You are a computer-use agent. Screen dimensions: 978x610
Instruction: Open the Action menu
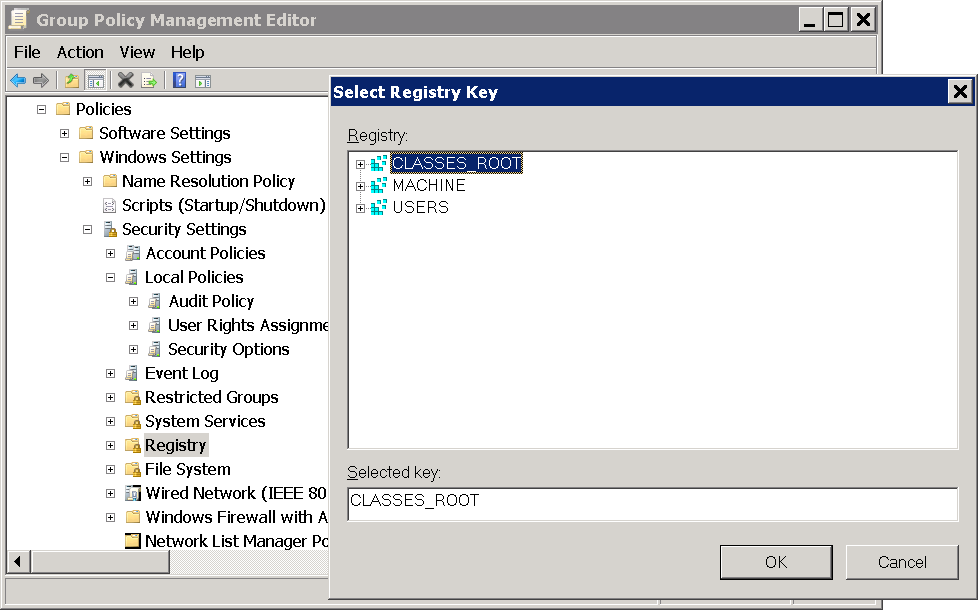(x=80, y=52)
